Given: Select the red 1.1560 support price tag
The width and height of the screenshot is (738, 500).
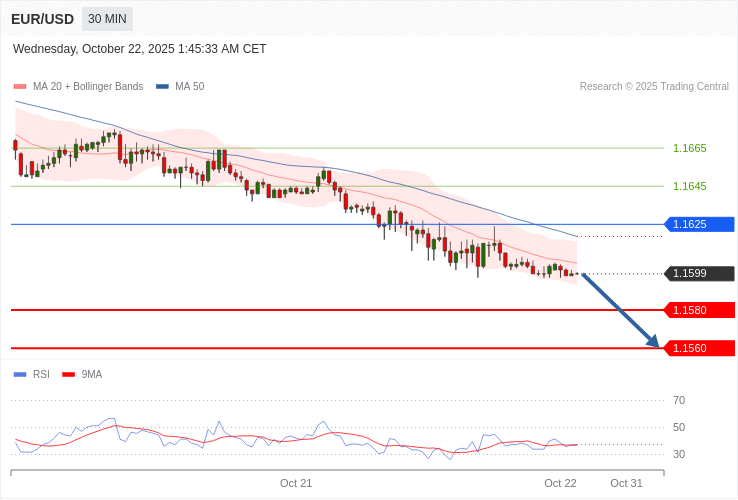Looking at the screenshot, I should pyautogui.click(x=699, y=348).
